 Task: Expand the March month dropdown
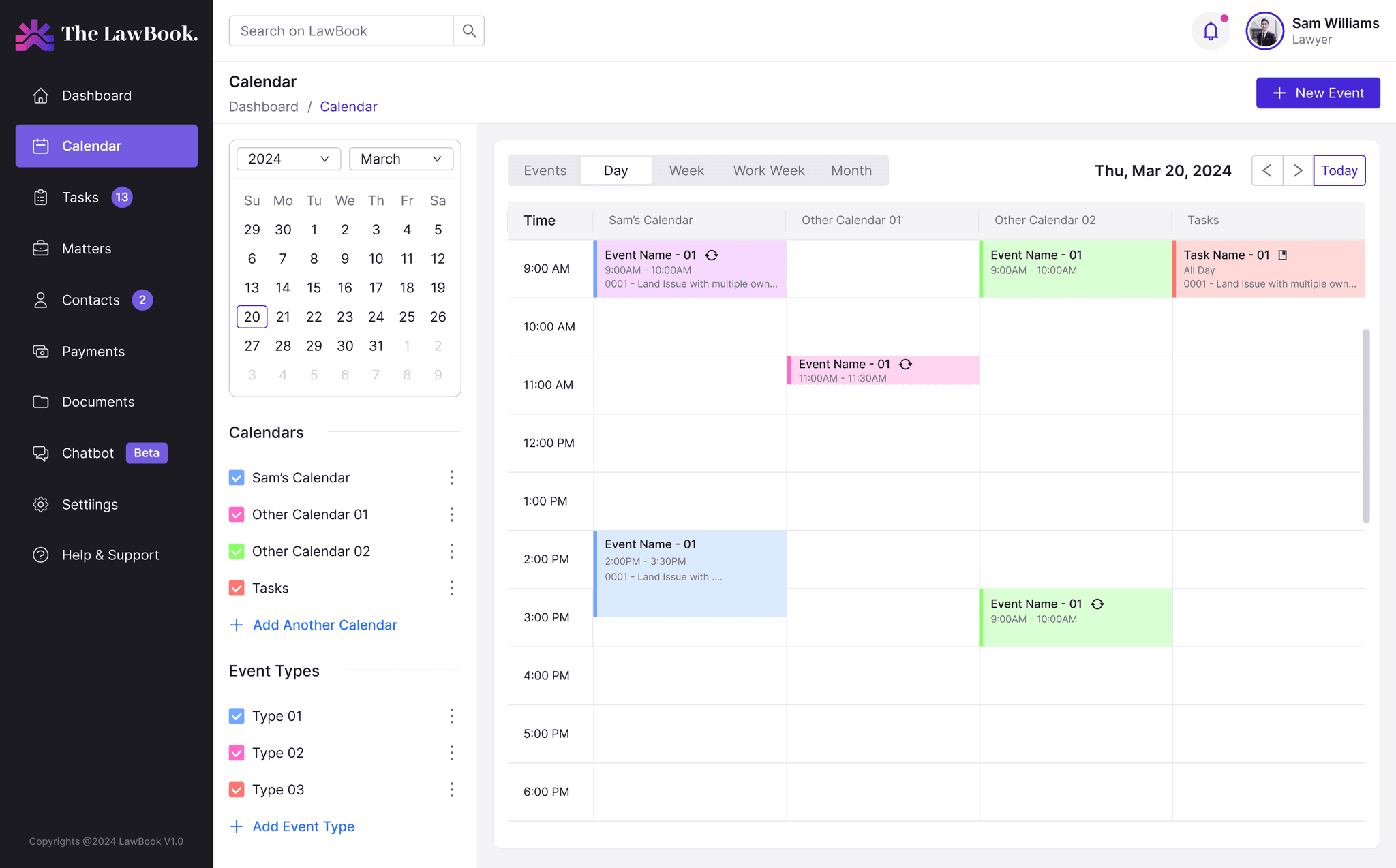(401, 159)
